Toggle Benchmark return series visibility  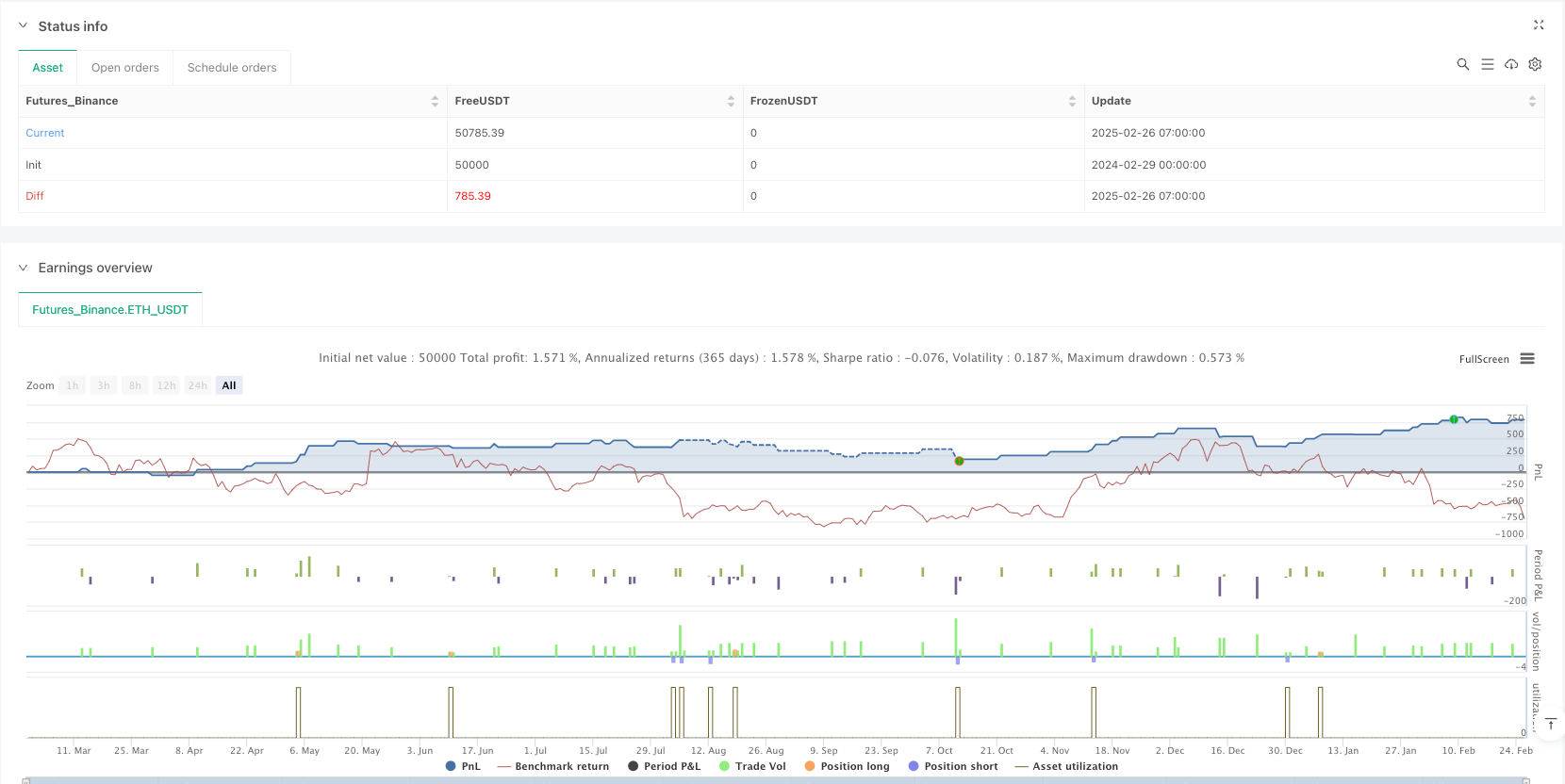tap(553, 766)
